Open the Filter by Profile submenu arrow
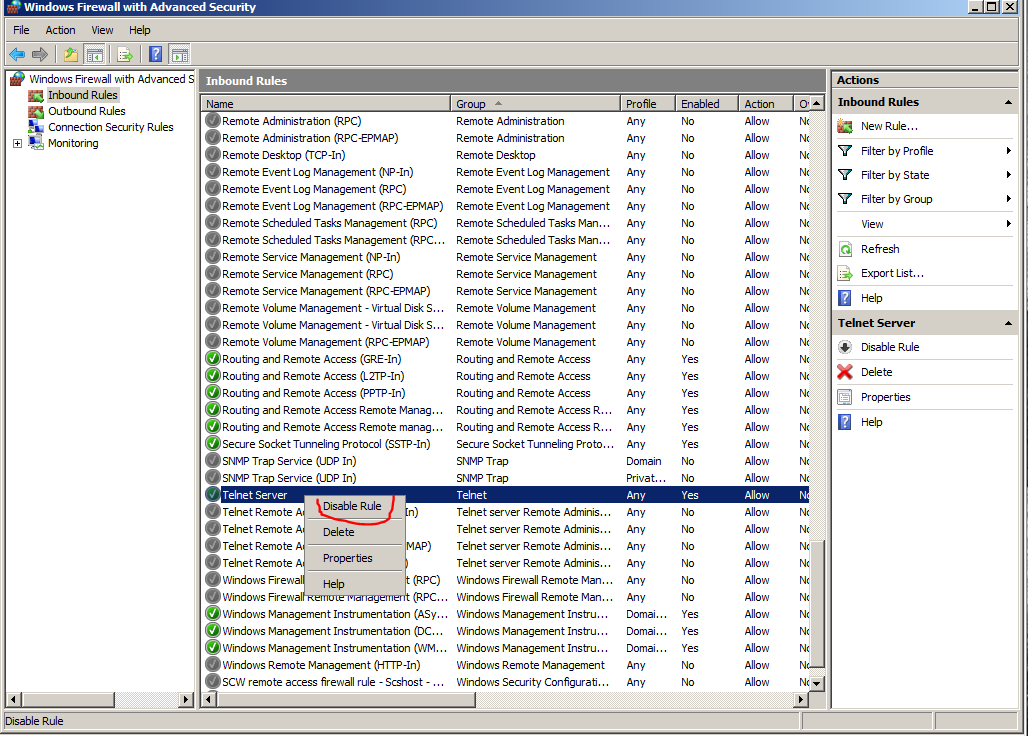This screenshot has height=736, width=1028. (1009, 151)
